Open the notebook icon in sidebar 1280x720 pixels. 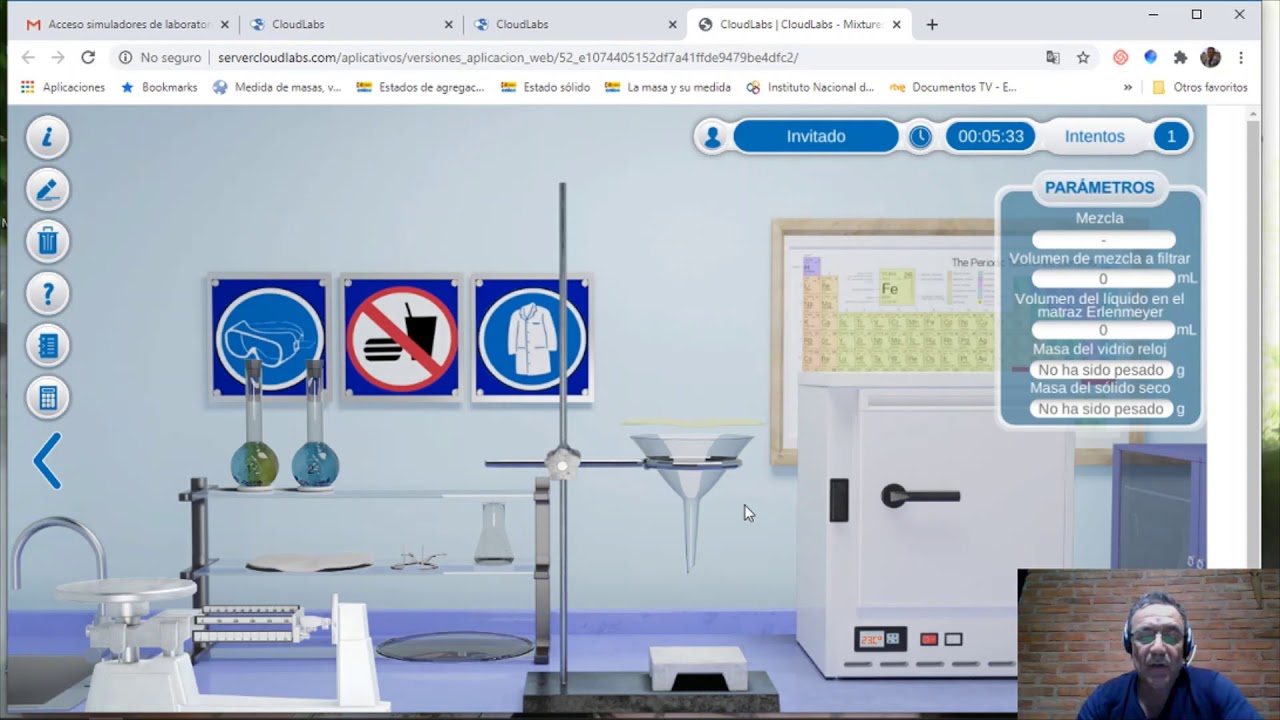coord(47,346)
